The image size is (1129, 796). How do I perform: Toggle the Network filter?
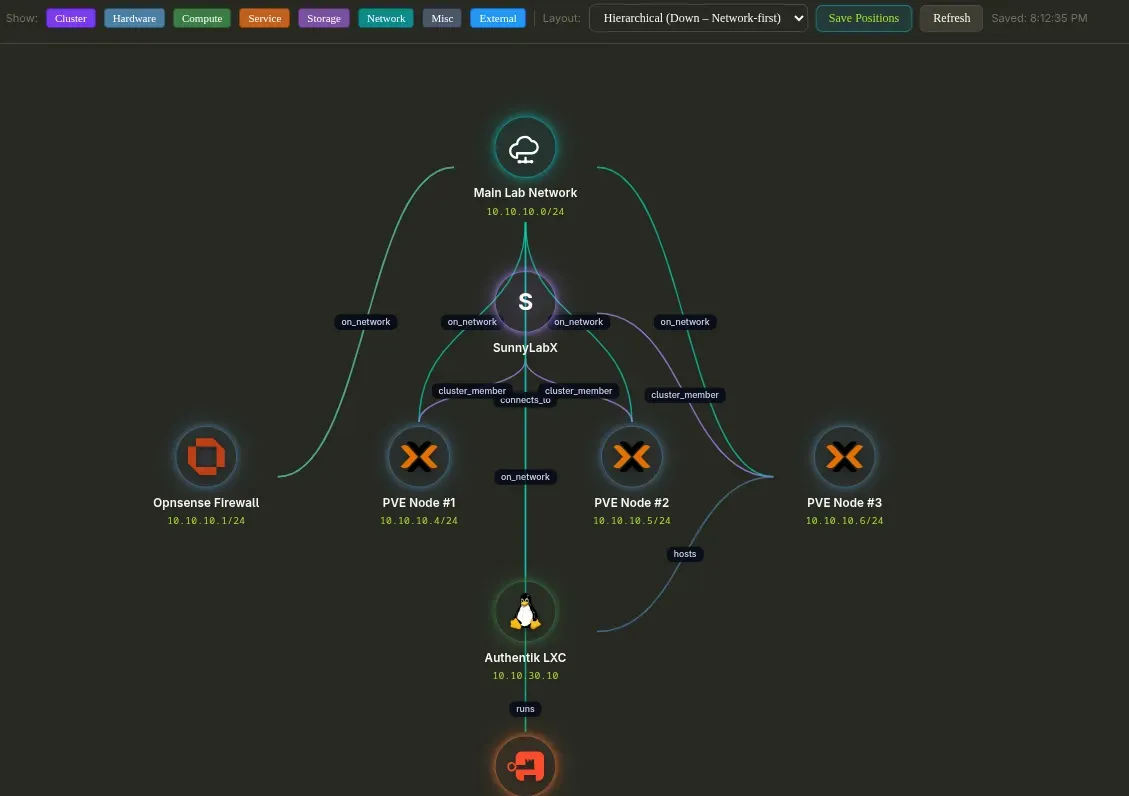[386, 18]
